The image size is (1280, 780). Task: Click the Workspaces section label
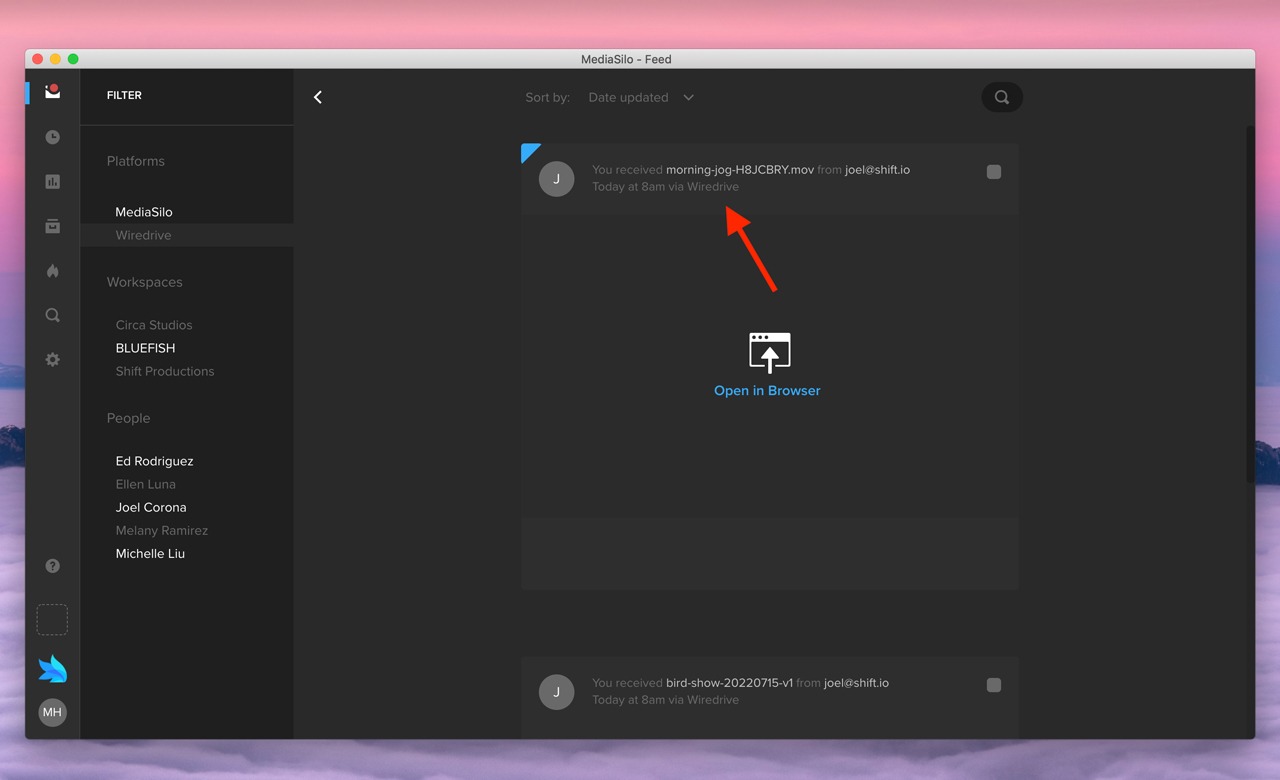point(145,282)
